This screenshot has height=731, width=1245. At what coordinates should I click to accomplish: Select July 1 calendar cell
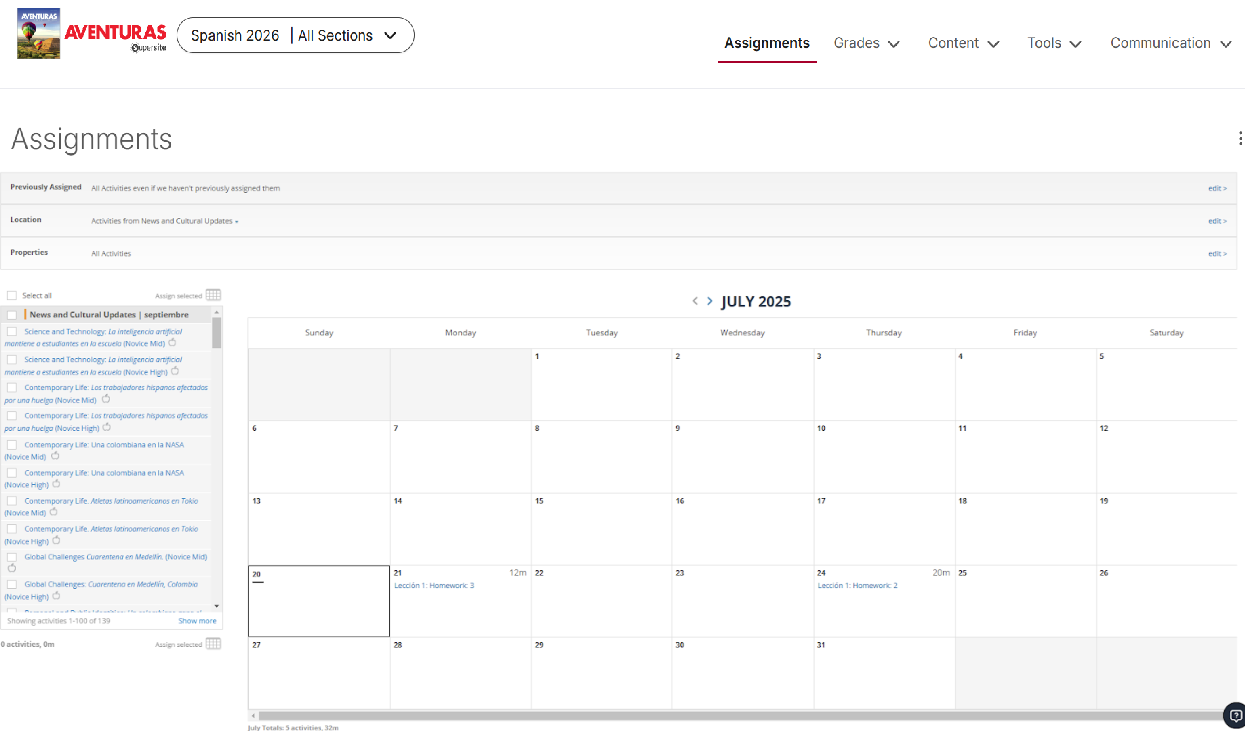601,384
